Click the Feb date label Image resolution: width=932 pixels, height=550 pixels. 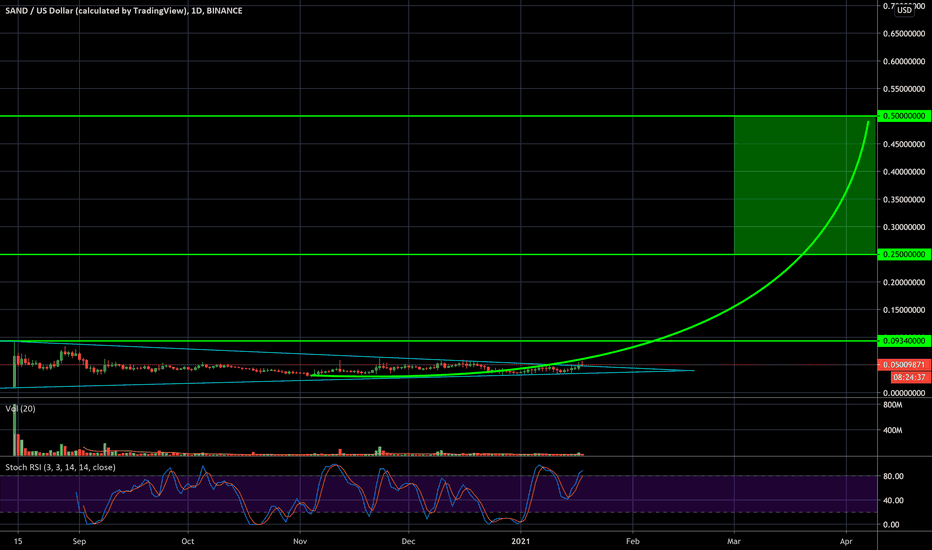click(x=633, y=541)
